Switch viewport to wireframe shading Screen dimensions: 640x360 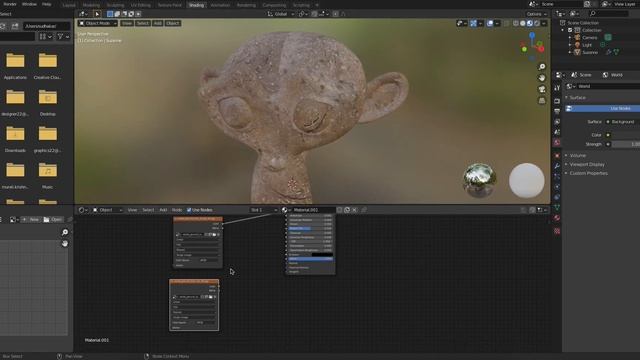pos(516,23)
